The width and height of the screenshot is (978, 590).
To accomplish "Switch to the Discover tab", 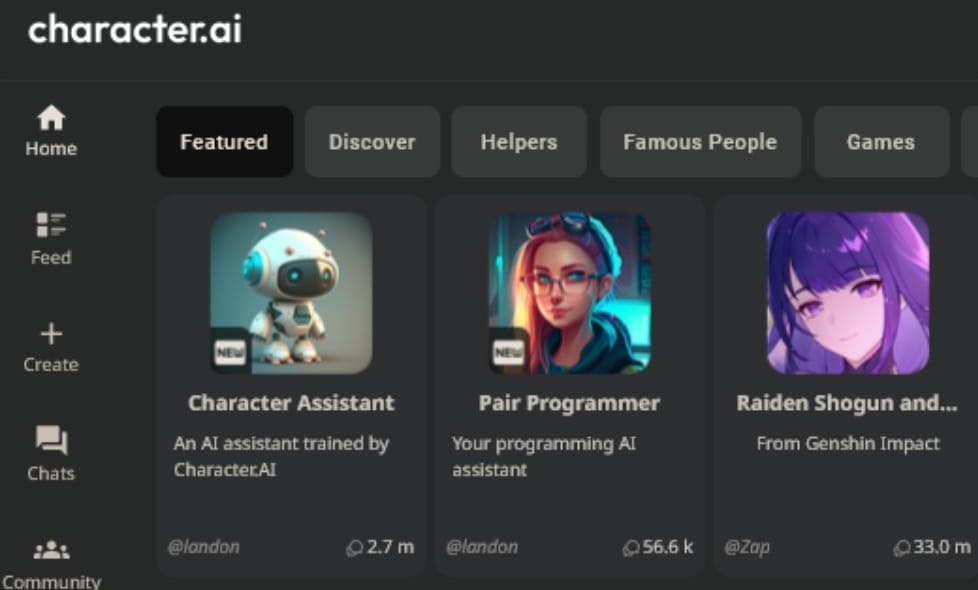I will point(372,142).
